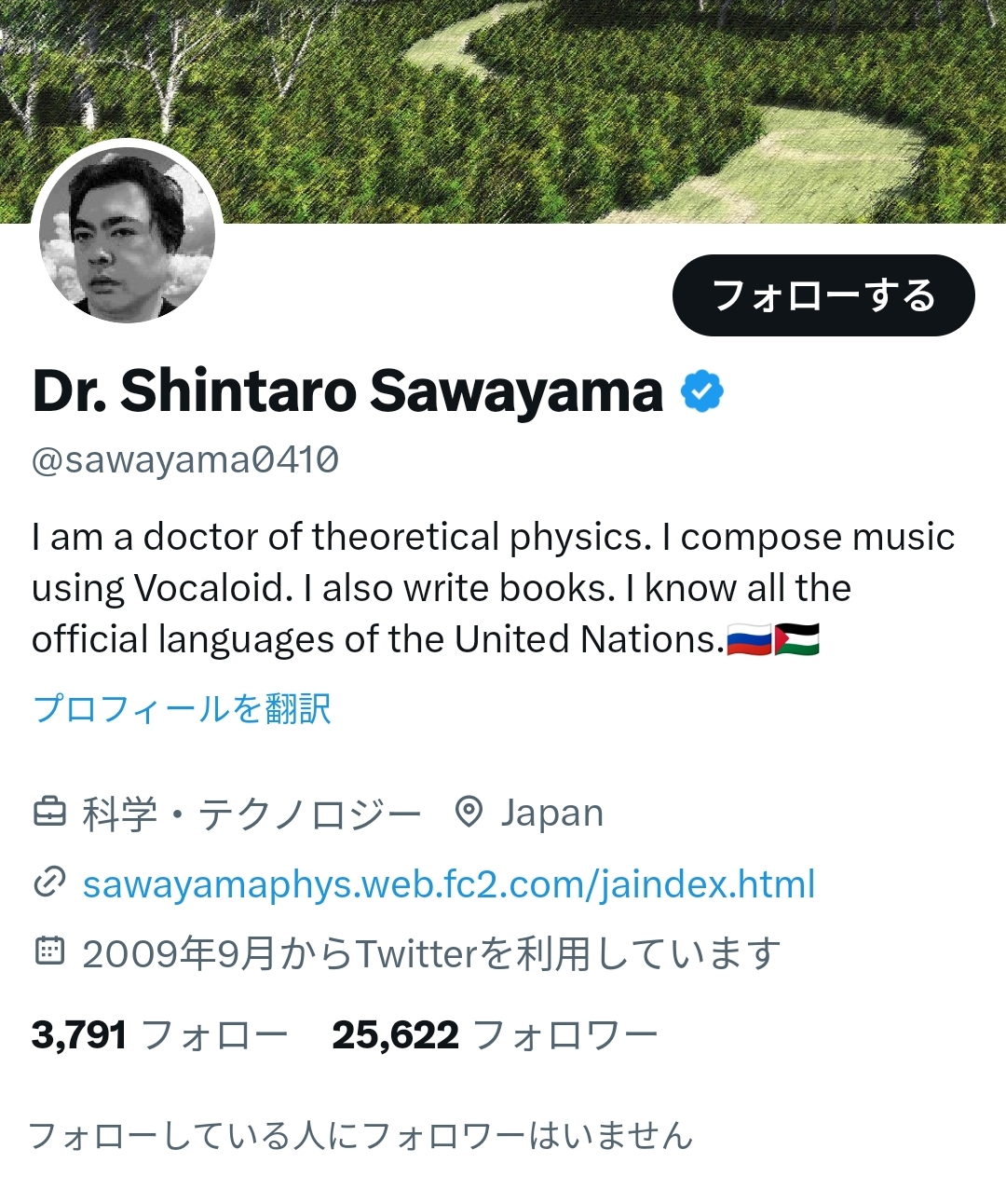Select the Dr. Shintaro Sawayama display name
Image resolution: width=1006 pixels, height=1204 pixels.
pos(347,390)
